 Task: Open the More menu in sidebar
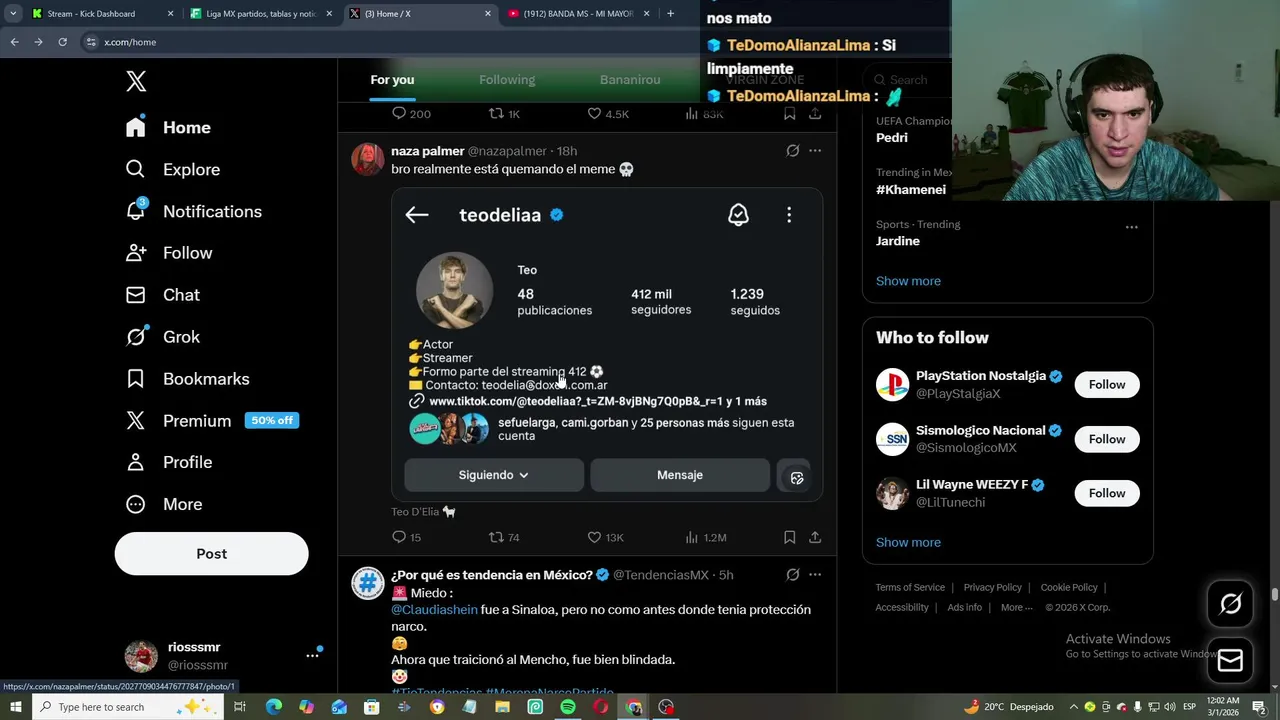163,504
